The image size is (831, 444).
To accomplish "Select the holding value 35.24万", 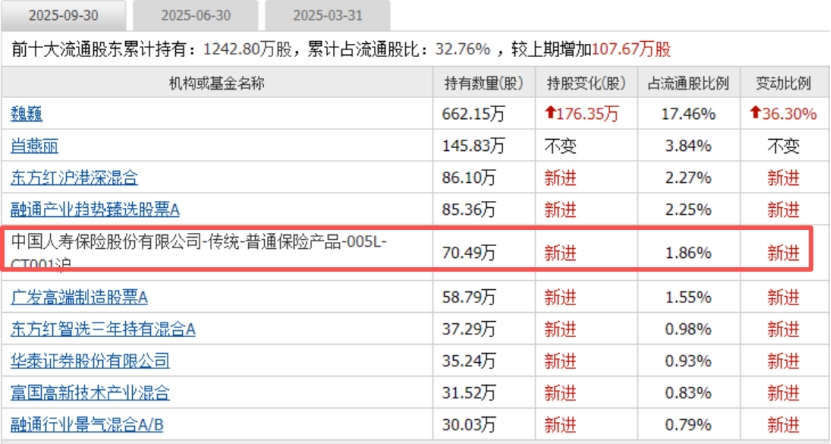I will [469, 361].
